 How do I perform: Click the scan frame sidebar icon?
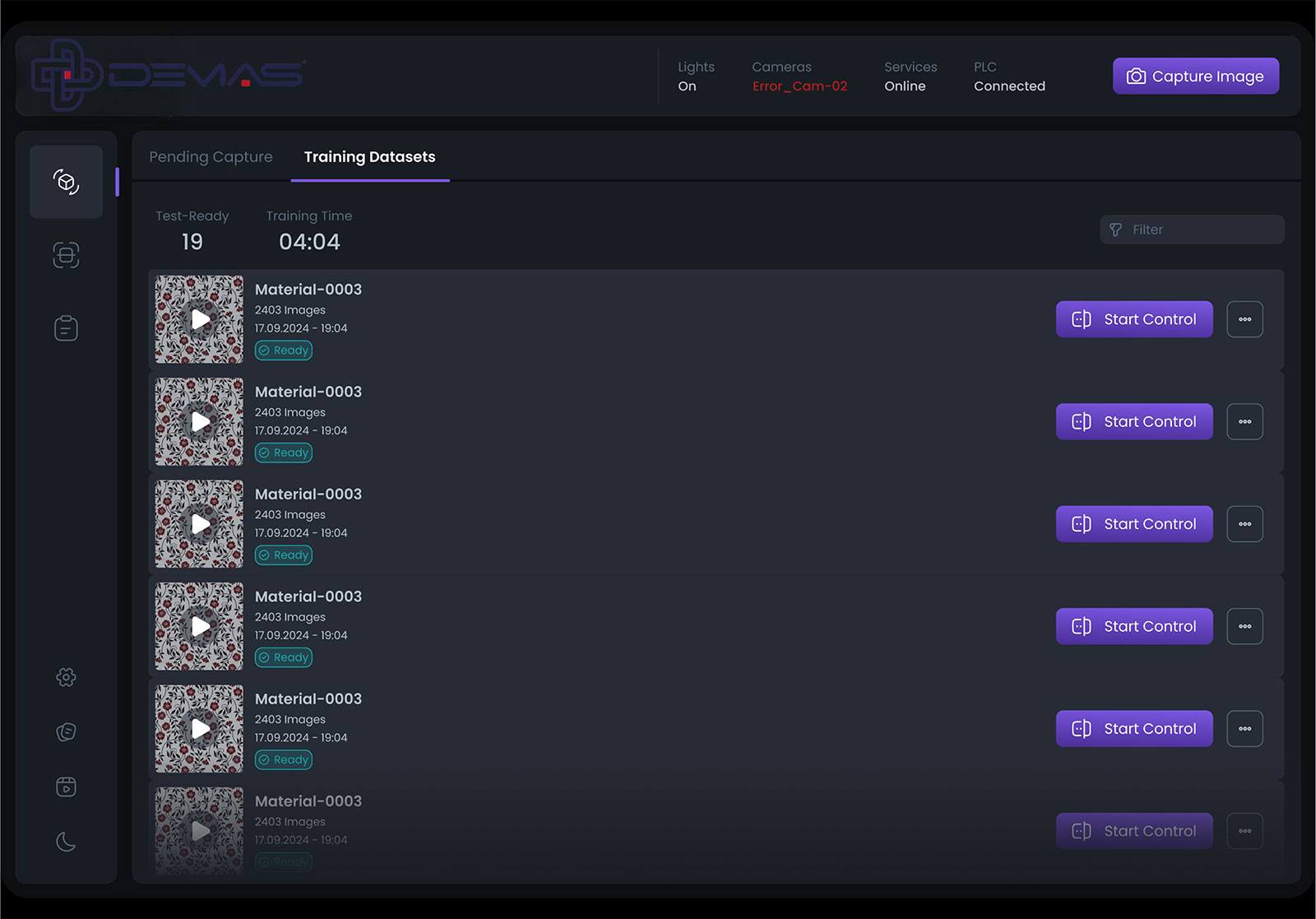coord(66,255)
